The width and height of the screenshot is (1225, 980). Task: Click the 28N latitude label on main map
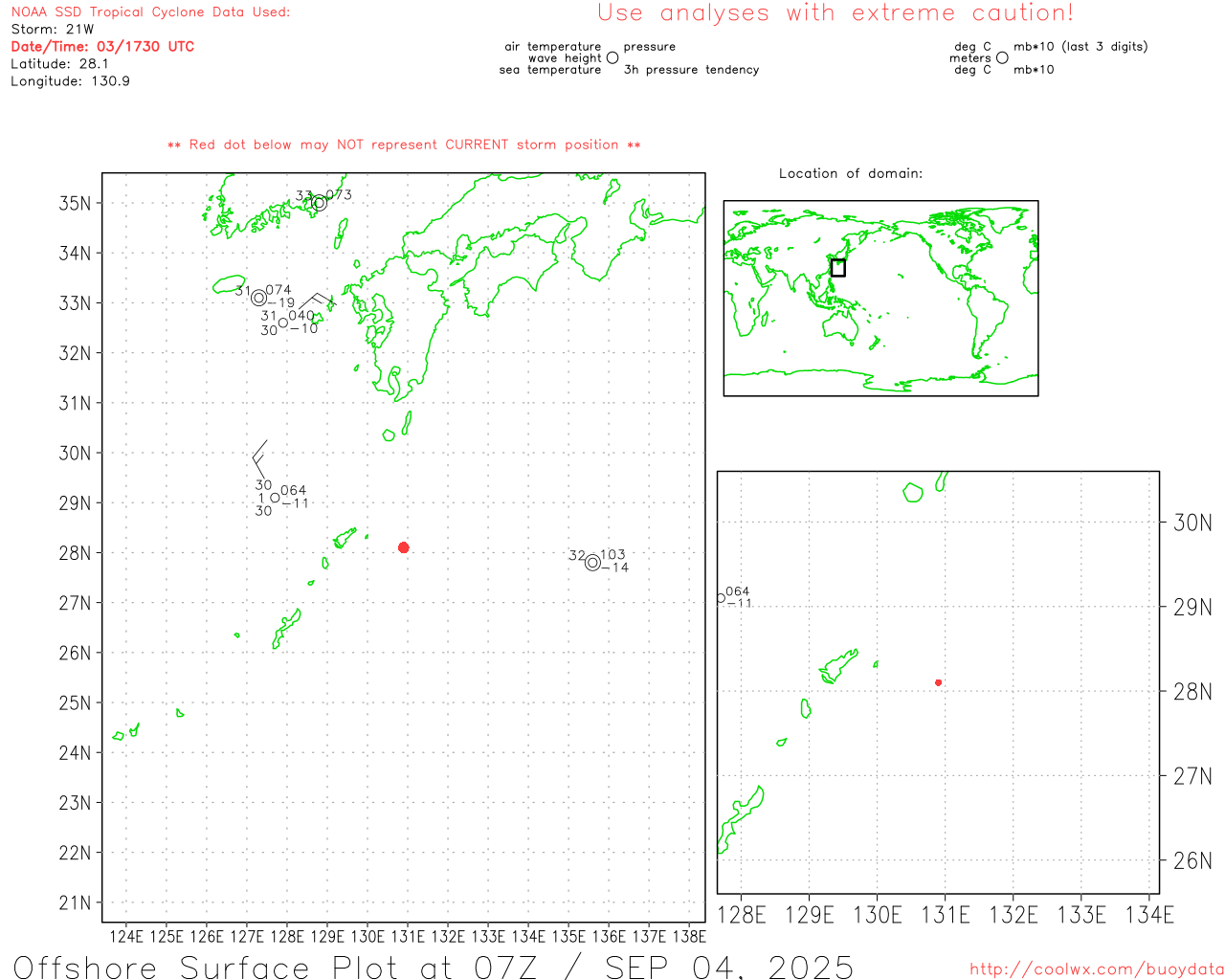[x=75, y=553]
